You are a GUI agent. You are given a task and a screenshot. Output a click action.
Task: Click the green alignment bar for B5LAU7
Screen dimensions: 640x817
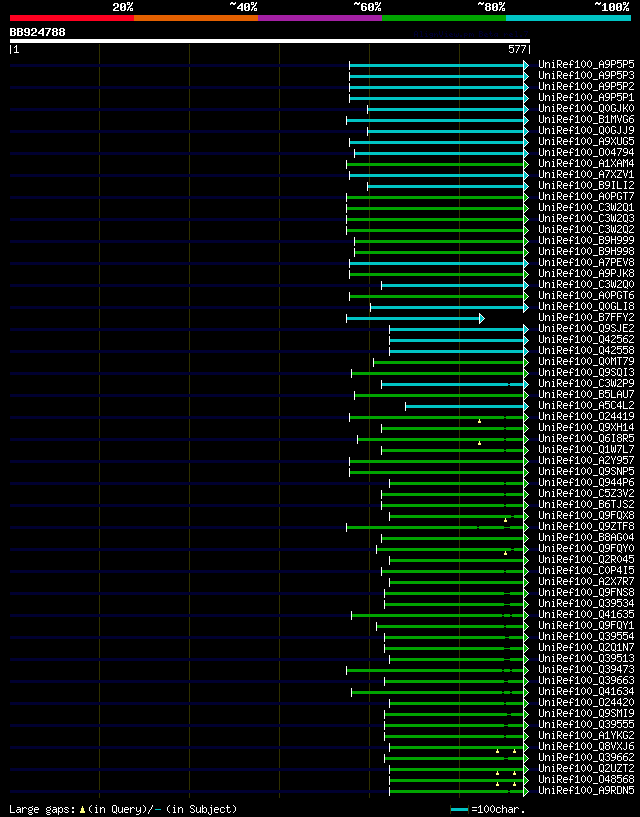click(439, 395)
